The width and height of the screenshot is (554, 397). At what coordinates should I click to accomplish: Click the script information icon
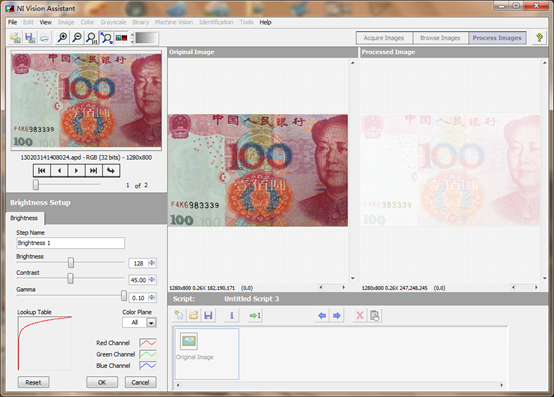pyautogui.click(x=232, y=315)
